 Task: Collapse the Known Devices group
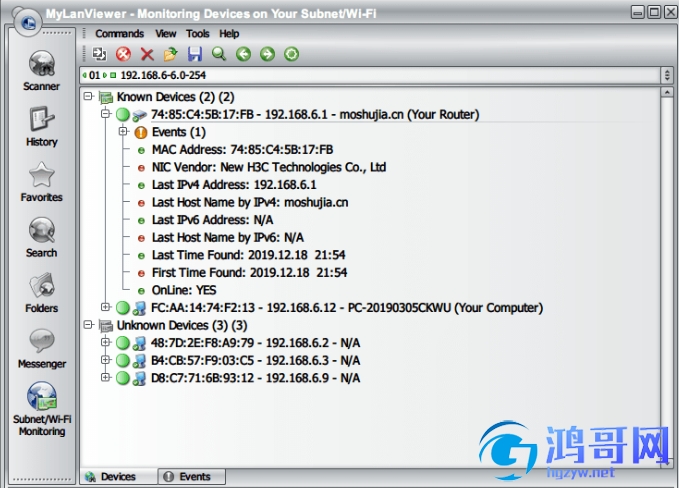(88, 96)
